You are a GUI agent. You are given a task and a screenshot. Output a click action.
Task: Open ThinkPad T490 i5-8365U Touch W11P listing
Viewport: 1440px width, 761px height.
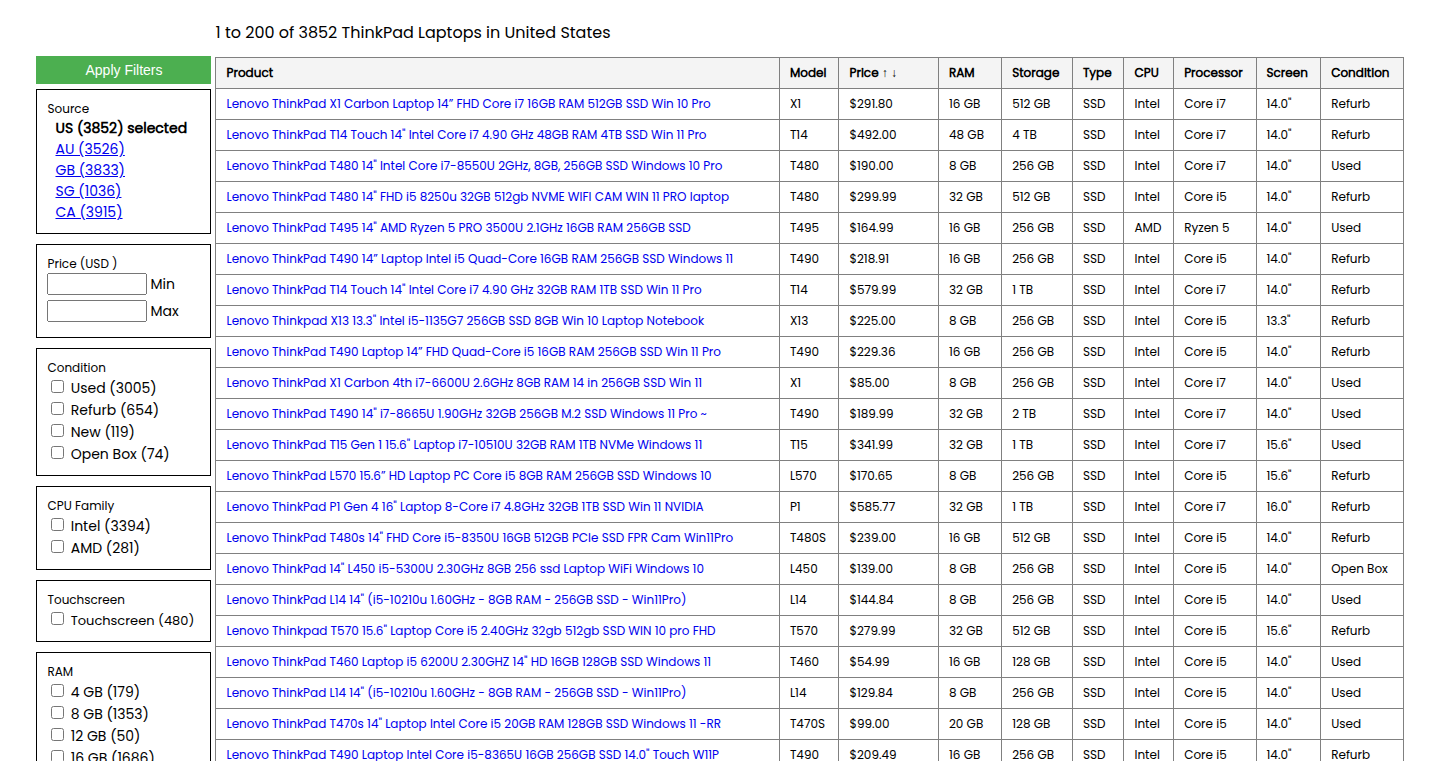point(473,754)
